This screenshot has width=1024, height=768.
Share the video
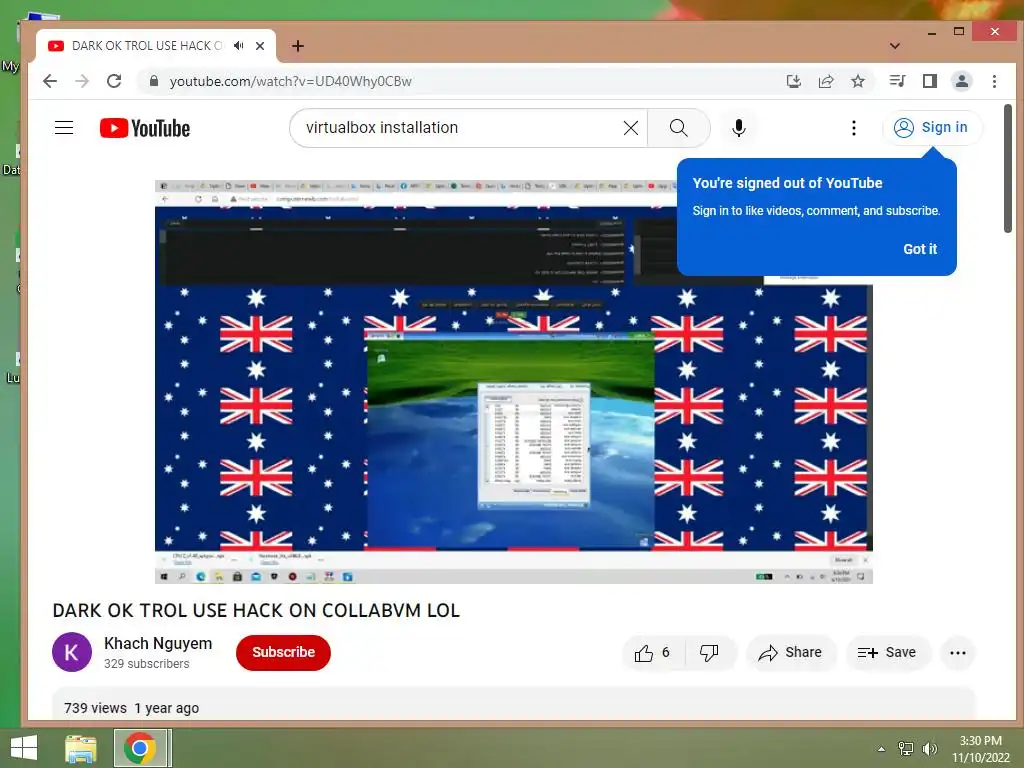point(791,652)
